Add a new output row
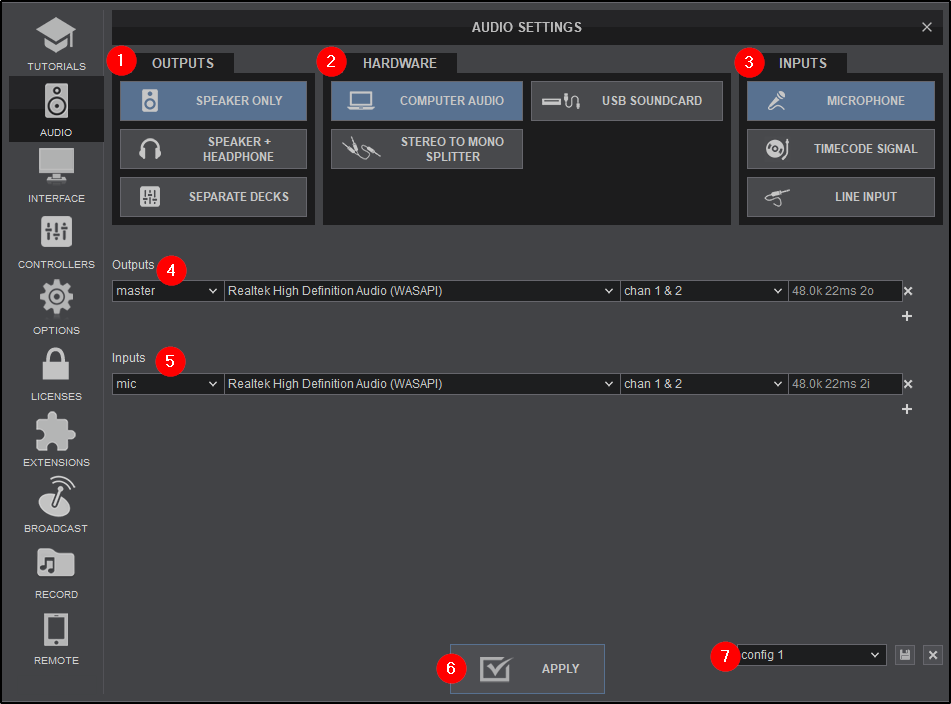 [907, 316]
